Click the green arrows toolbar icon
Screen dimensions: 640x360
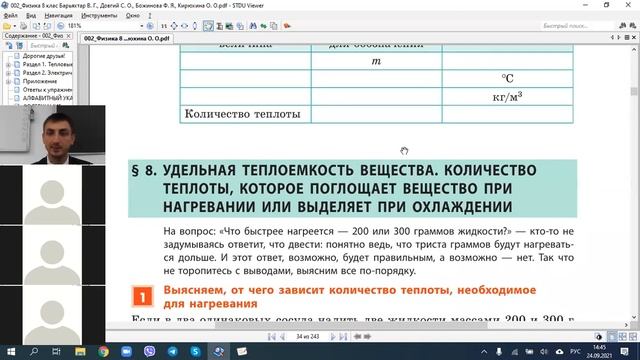pos(264,26)
